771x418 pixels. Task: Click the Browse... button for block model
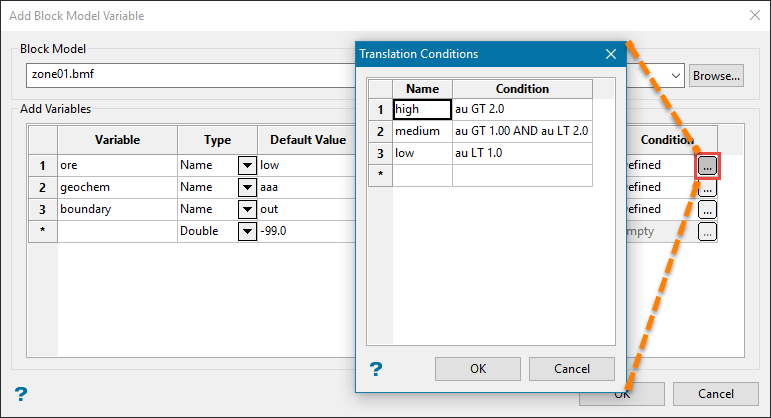716,75
